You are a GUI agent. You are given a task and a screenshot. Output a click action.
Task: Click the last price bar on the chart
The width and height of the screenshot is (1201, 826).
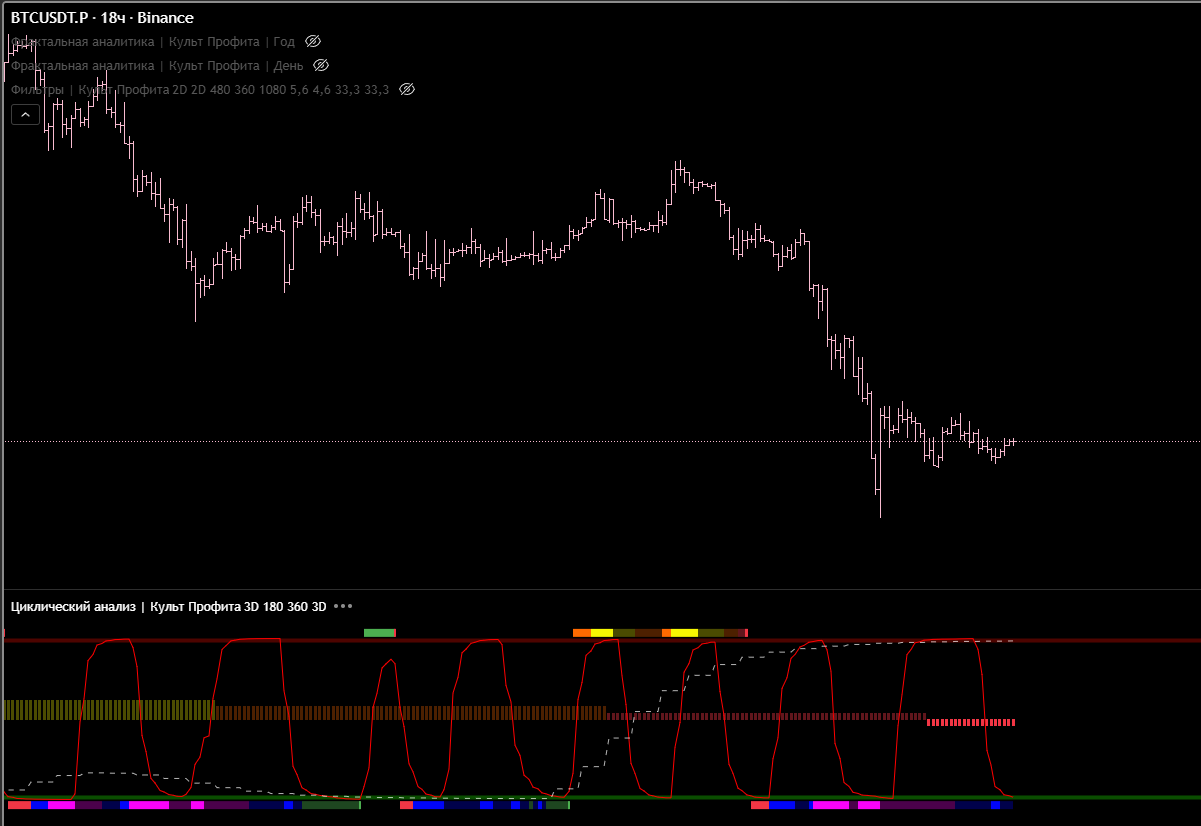coord(1013,441)
